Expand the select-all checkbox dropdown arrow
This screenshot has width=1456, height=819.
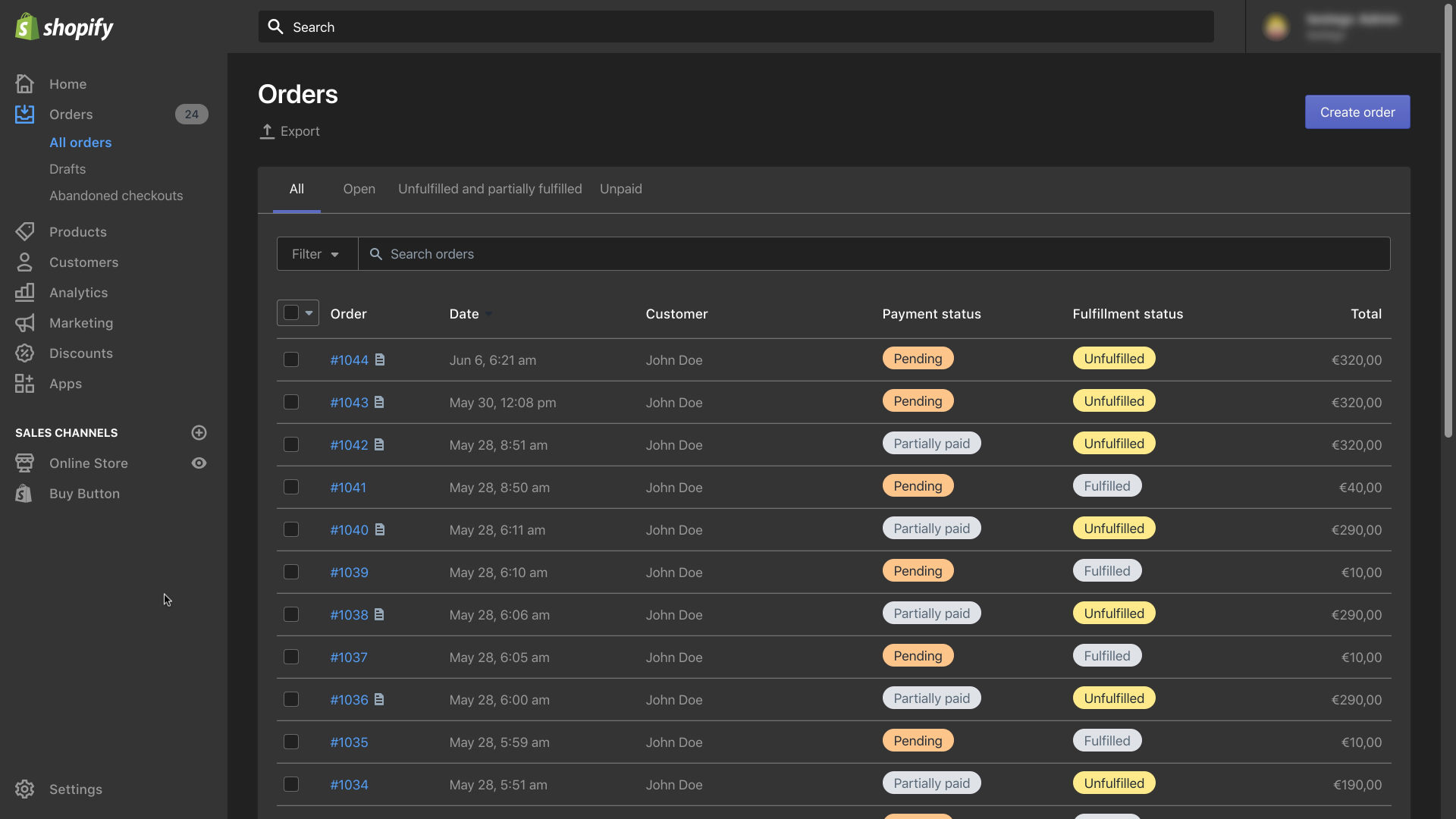[x=309, y=312]
